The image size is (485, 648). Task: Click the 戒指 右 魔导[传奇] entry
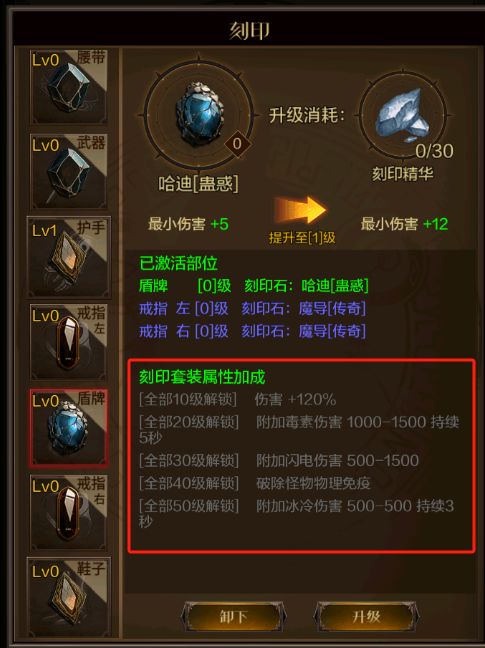click(x=252, y=331)
